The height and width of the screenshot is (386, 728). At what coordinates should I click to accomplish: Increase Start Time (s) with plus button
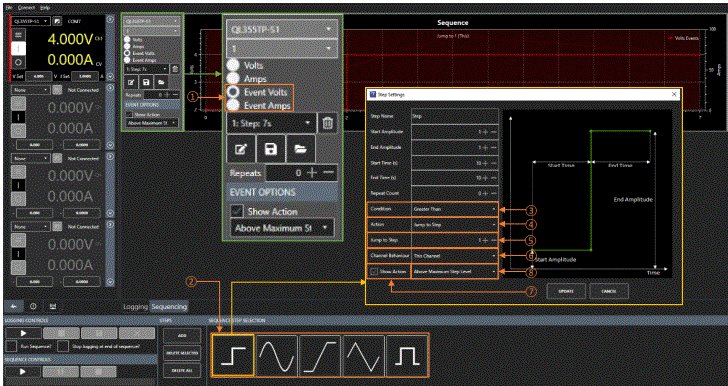tap(485, 163)
